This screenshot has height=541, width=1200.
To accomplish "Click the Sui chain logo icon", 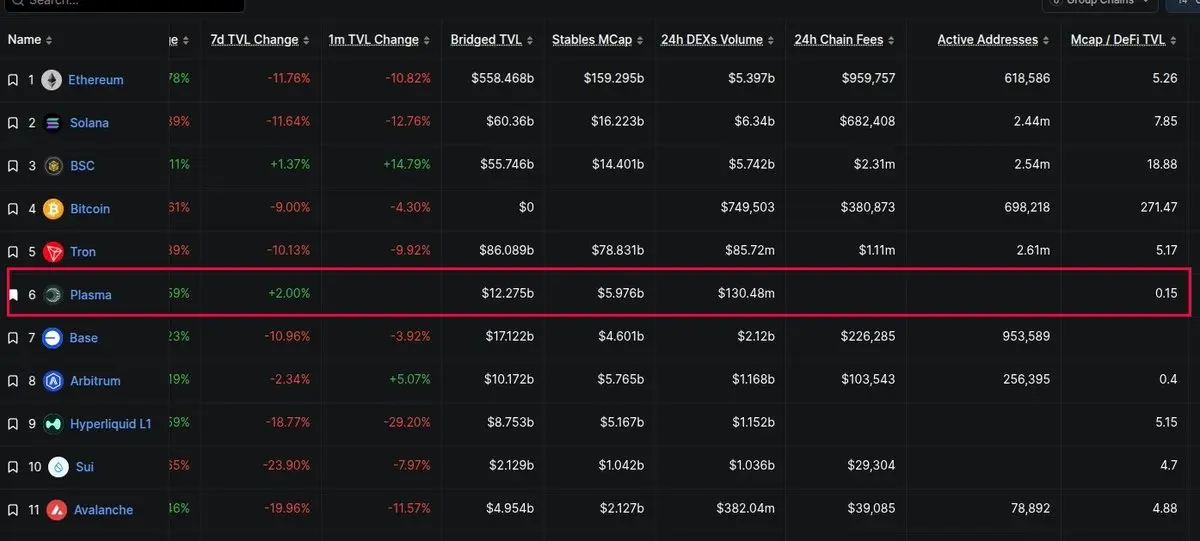I will [59, 467].
